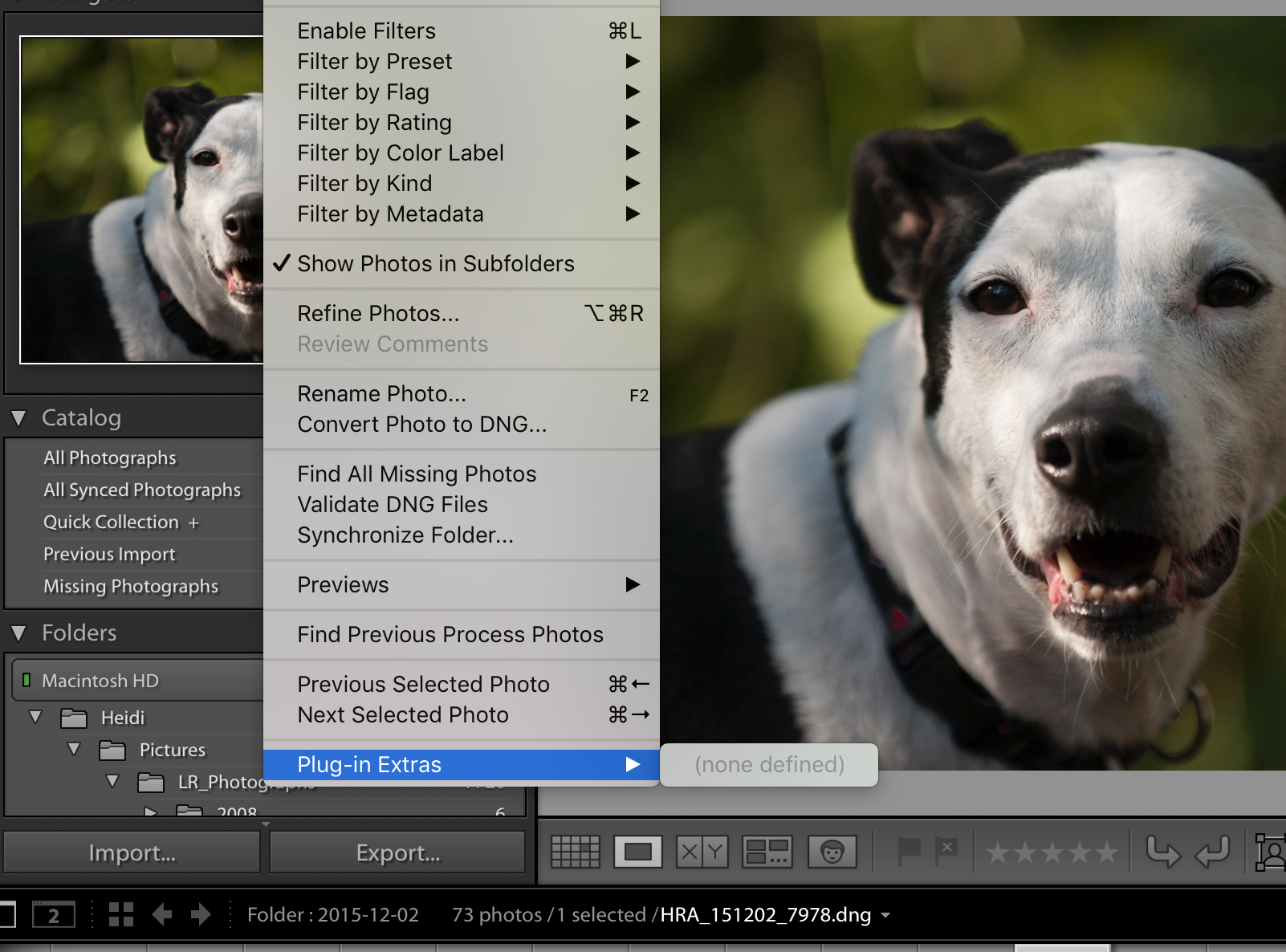This screenshot has width=1286, height=952.
Task: Choose Convert Photo to DNG menu item
Action: tap(422, 425)
